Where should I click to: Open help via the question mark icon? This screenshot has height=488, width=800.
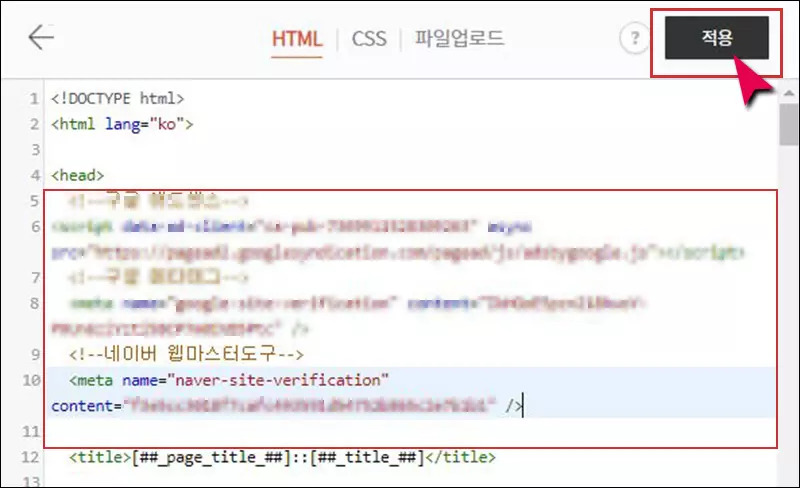tap(634, 38)
